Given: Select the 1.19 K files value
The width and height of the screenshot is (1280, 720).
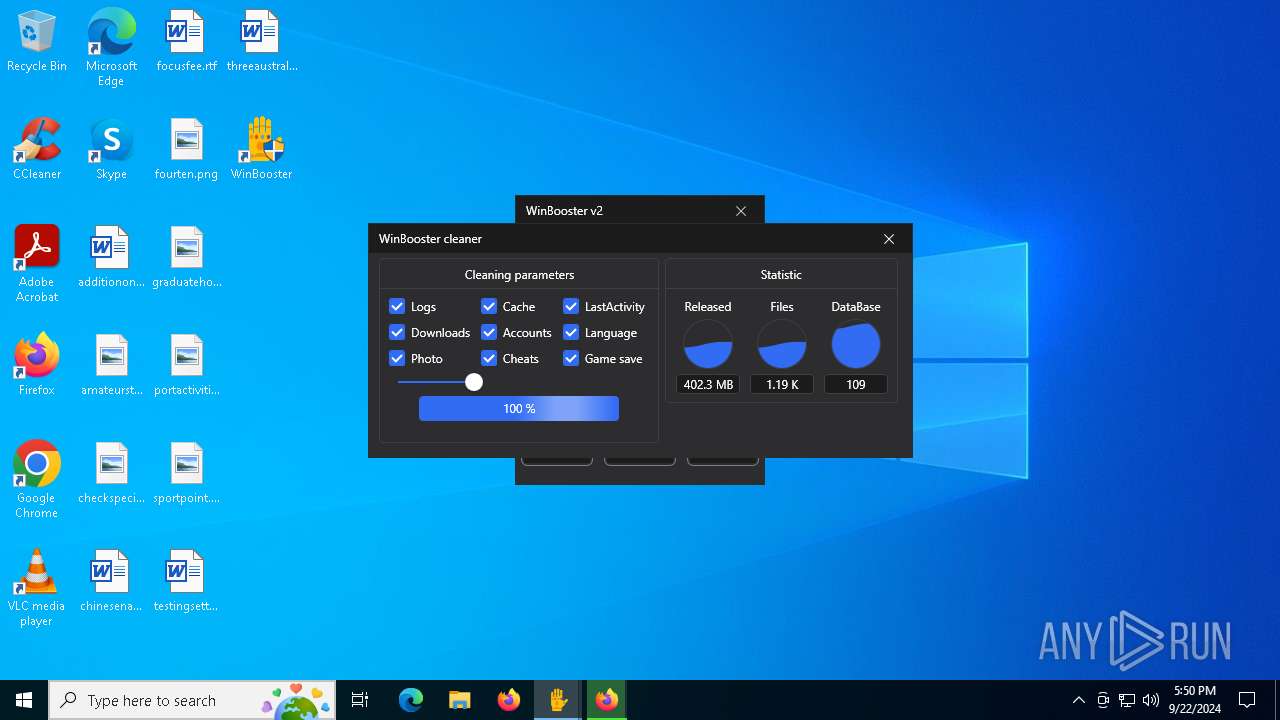Looking at the screenshot, I should click(782, 384).
